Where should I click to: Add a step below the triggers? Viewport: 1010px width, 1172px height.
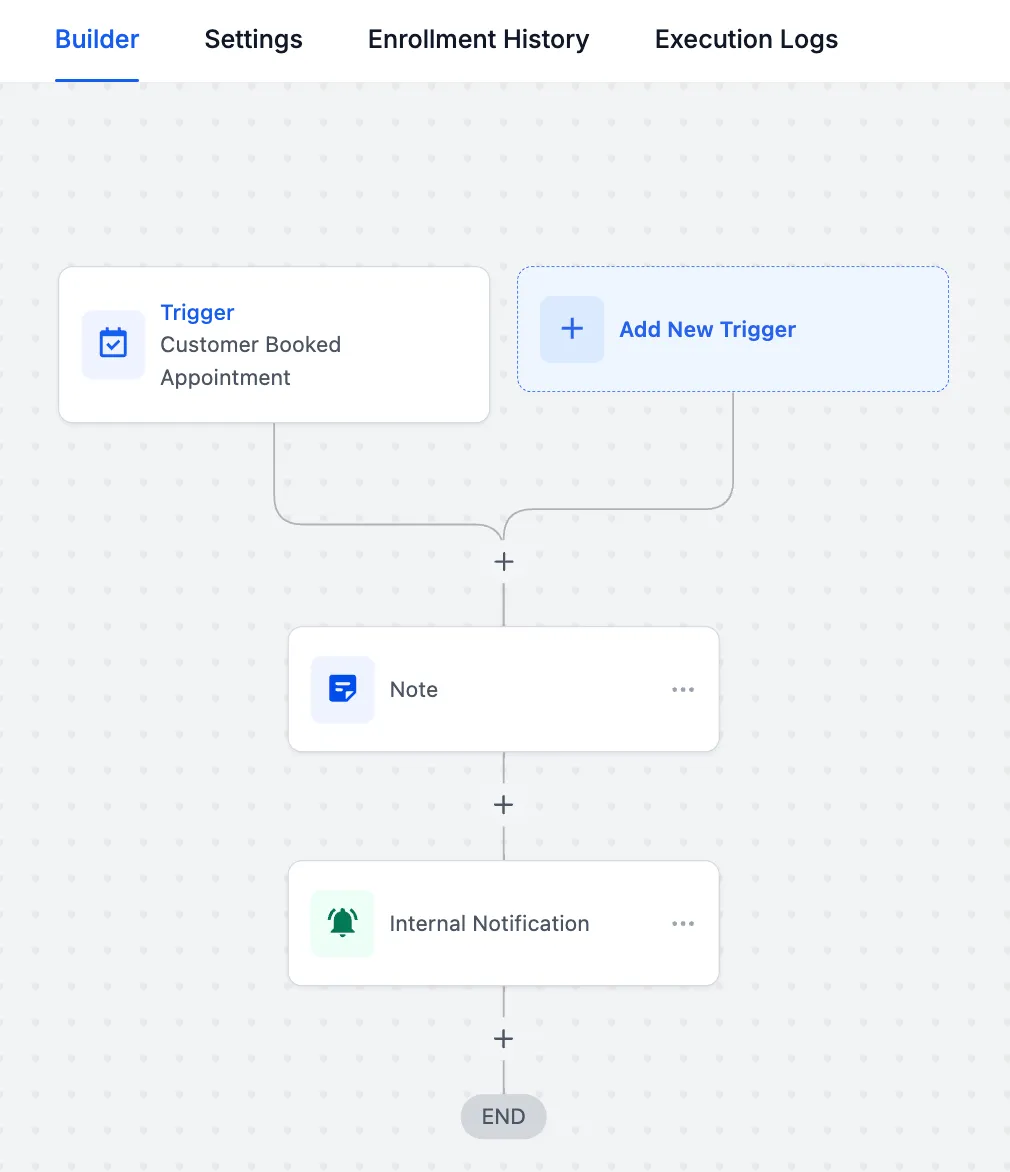pyautogui.click(x=504, y=562)
